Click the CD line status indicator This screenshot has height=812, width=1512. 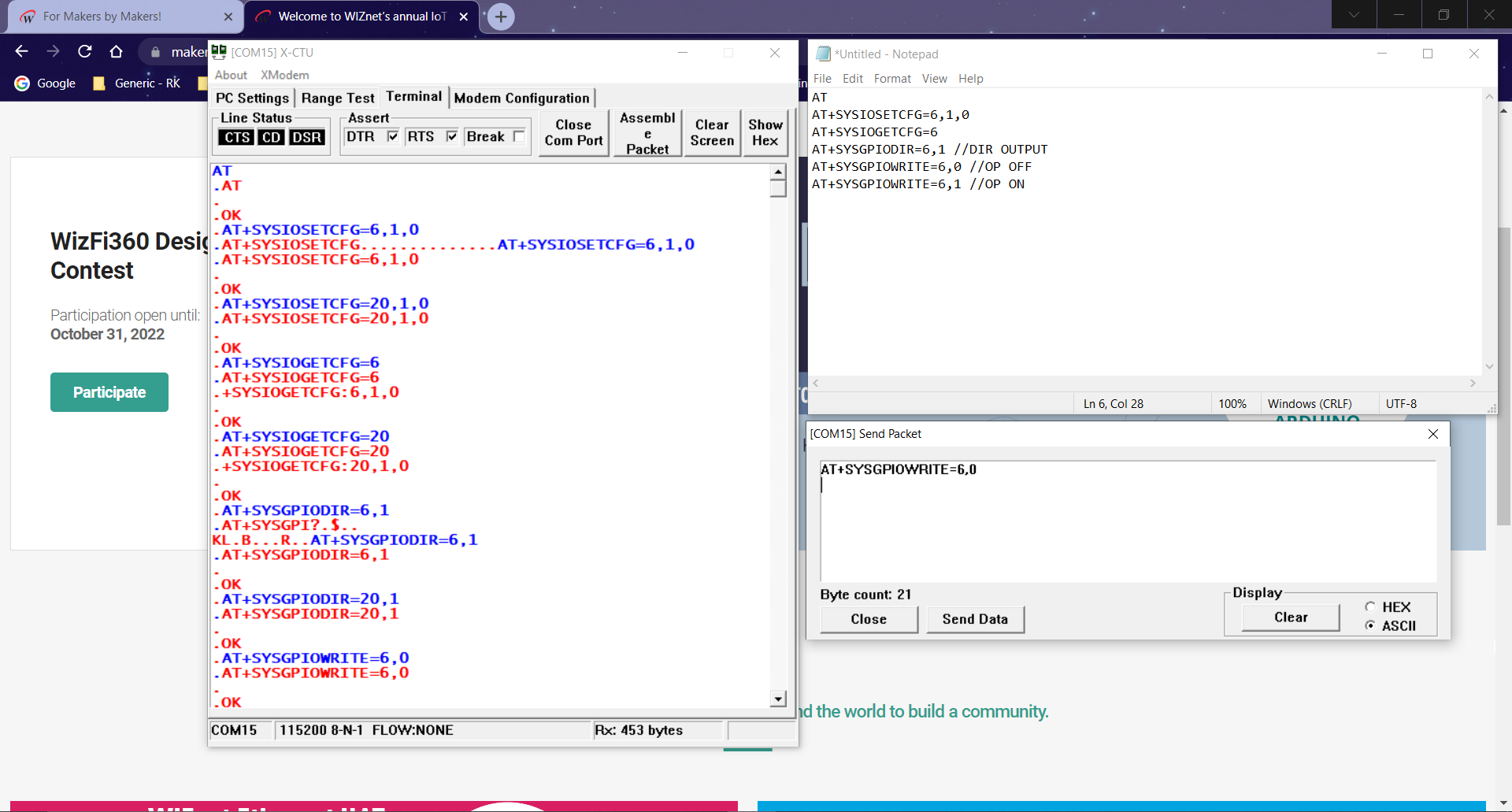[271, 138]
